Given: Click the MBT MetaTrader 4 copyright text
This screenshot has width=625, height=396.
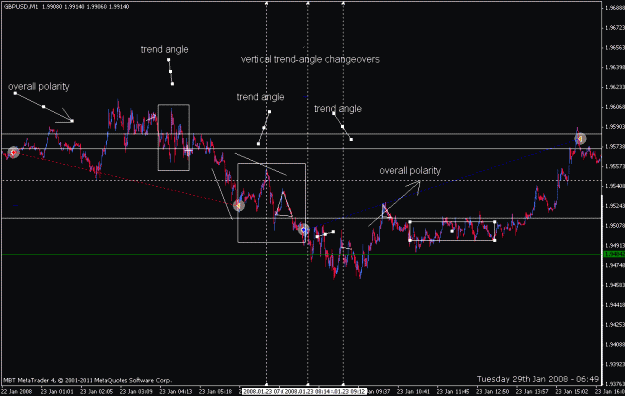Looking at the screenshot, I should pyautogui.click(x=88, y=380).
